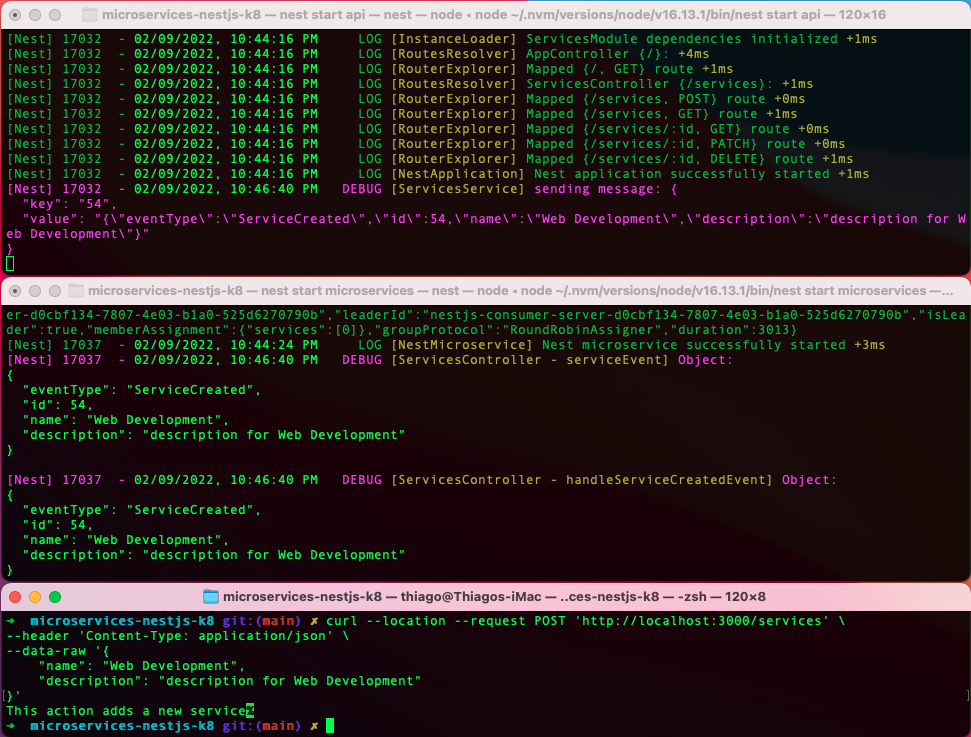Click 'This action adds a new service' output
Image resolution: width=971 pixels, height=737 pixels.
point(125,710)
